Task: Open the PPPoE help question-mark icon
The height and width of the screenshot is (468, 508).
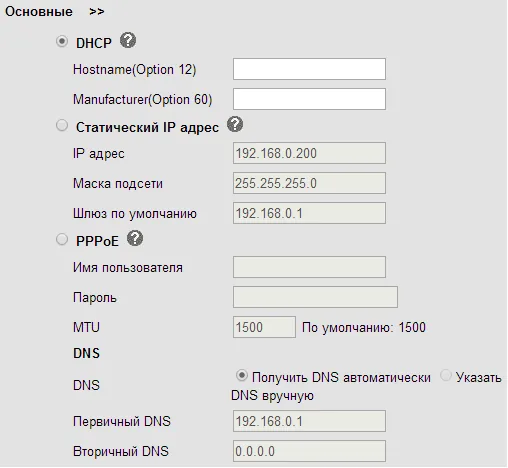Action: tap(135, 238)
